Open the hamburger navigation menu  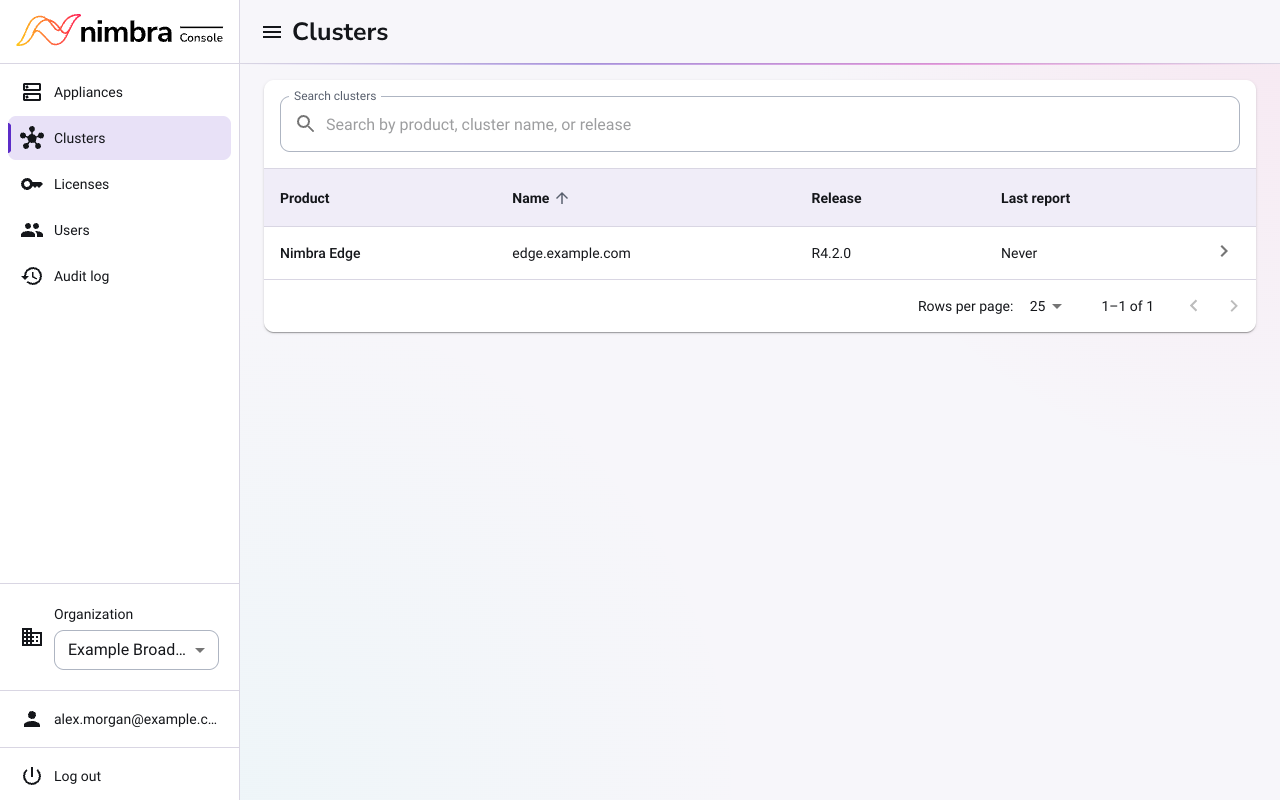click(x=272, y=32)
